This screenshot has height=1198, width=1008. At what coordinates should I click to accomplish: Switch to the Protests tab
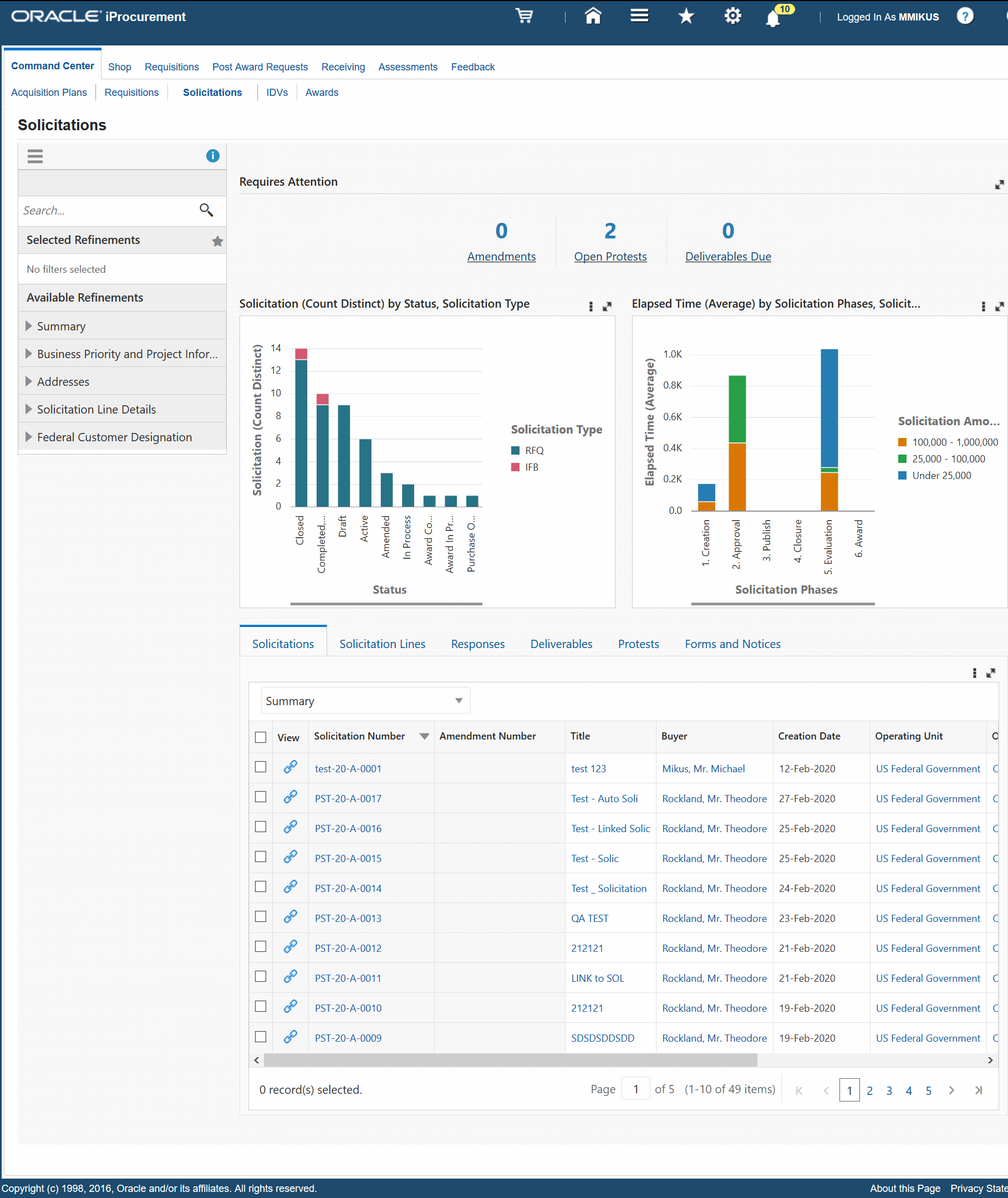638,644
